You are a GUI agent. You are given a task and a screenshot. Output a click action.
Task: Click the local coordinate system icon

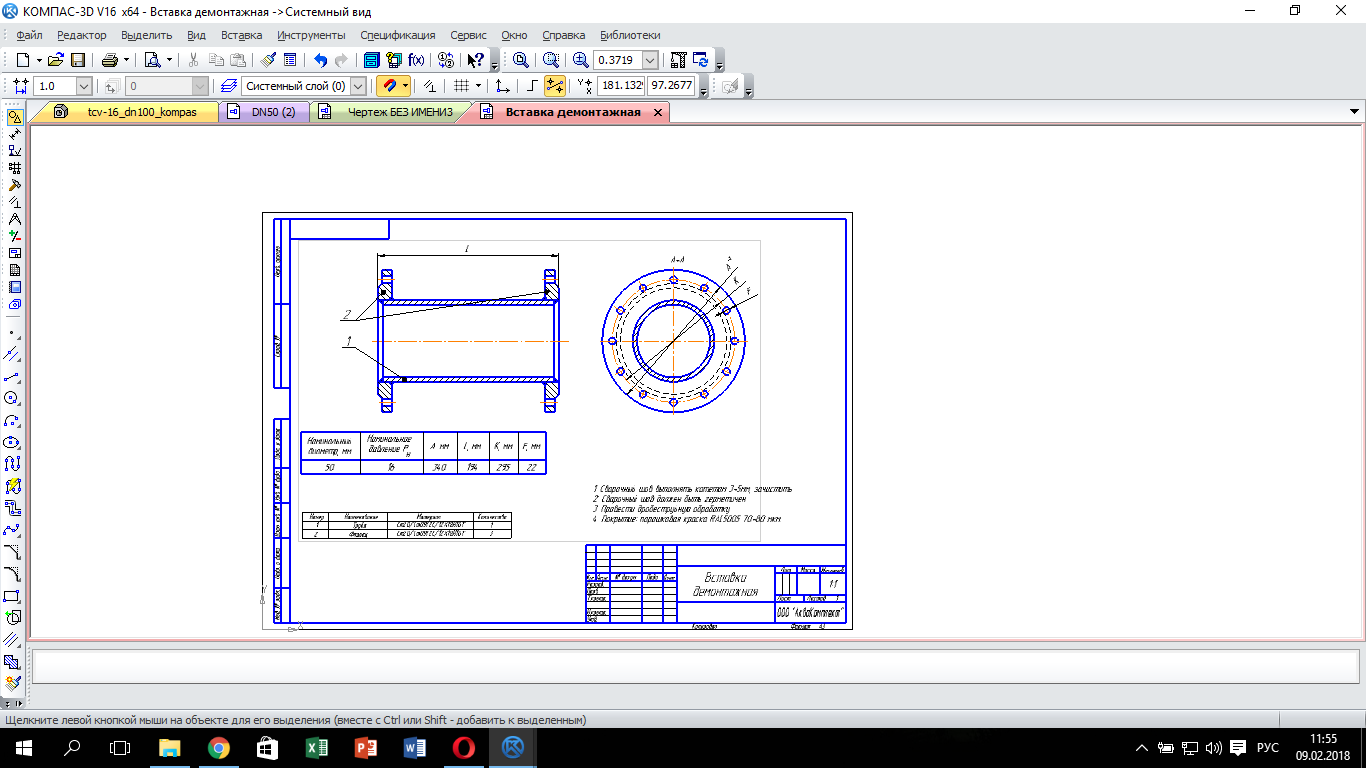(x=503, y=86)
